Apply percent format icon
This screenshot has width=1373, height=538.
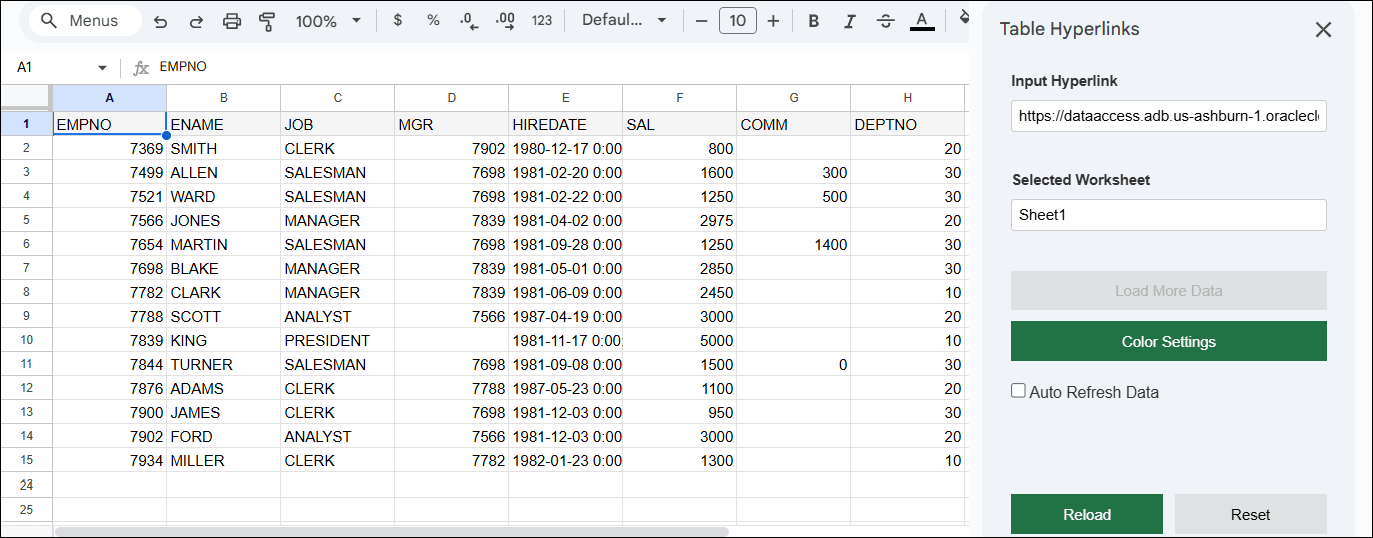point(433,21)
